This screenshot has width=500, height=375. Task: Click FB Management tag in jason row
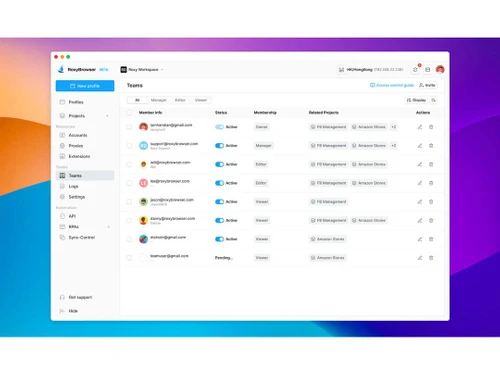coord(329,202)
